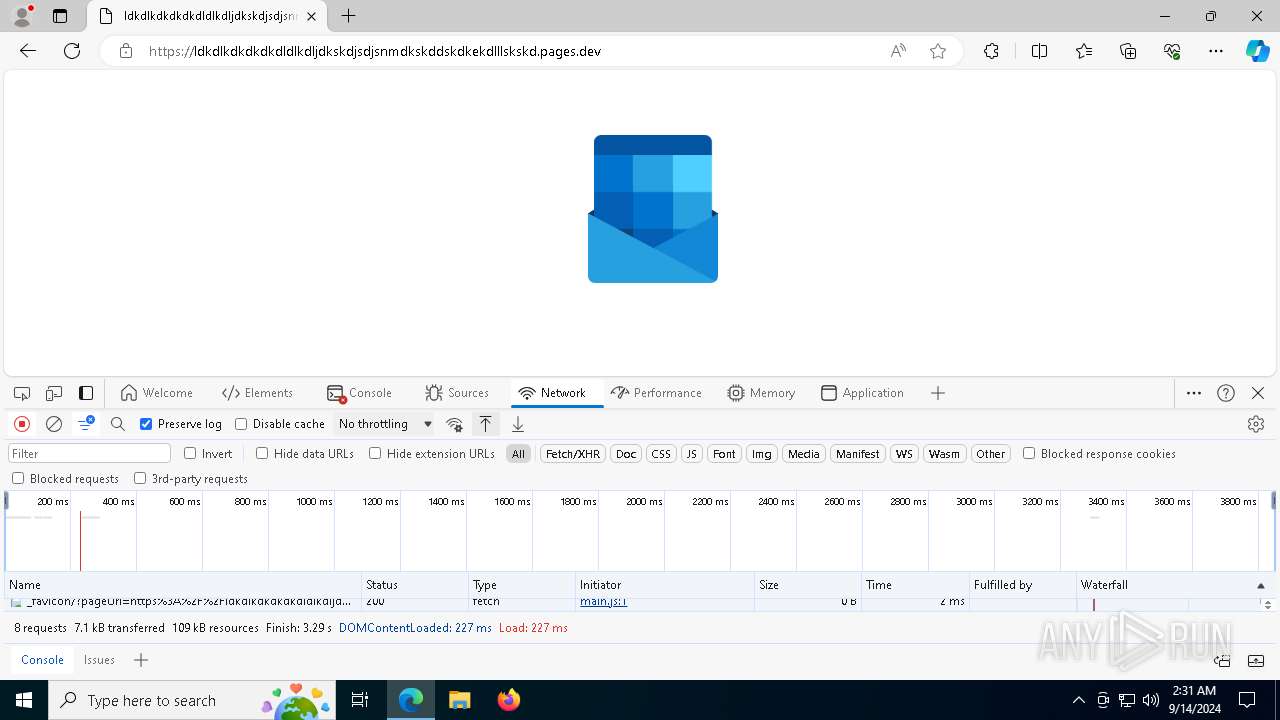
Task: Activate the Inspect element picker icon
Action: coord(22,393)
